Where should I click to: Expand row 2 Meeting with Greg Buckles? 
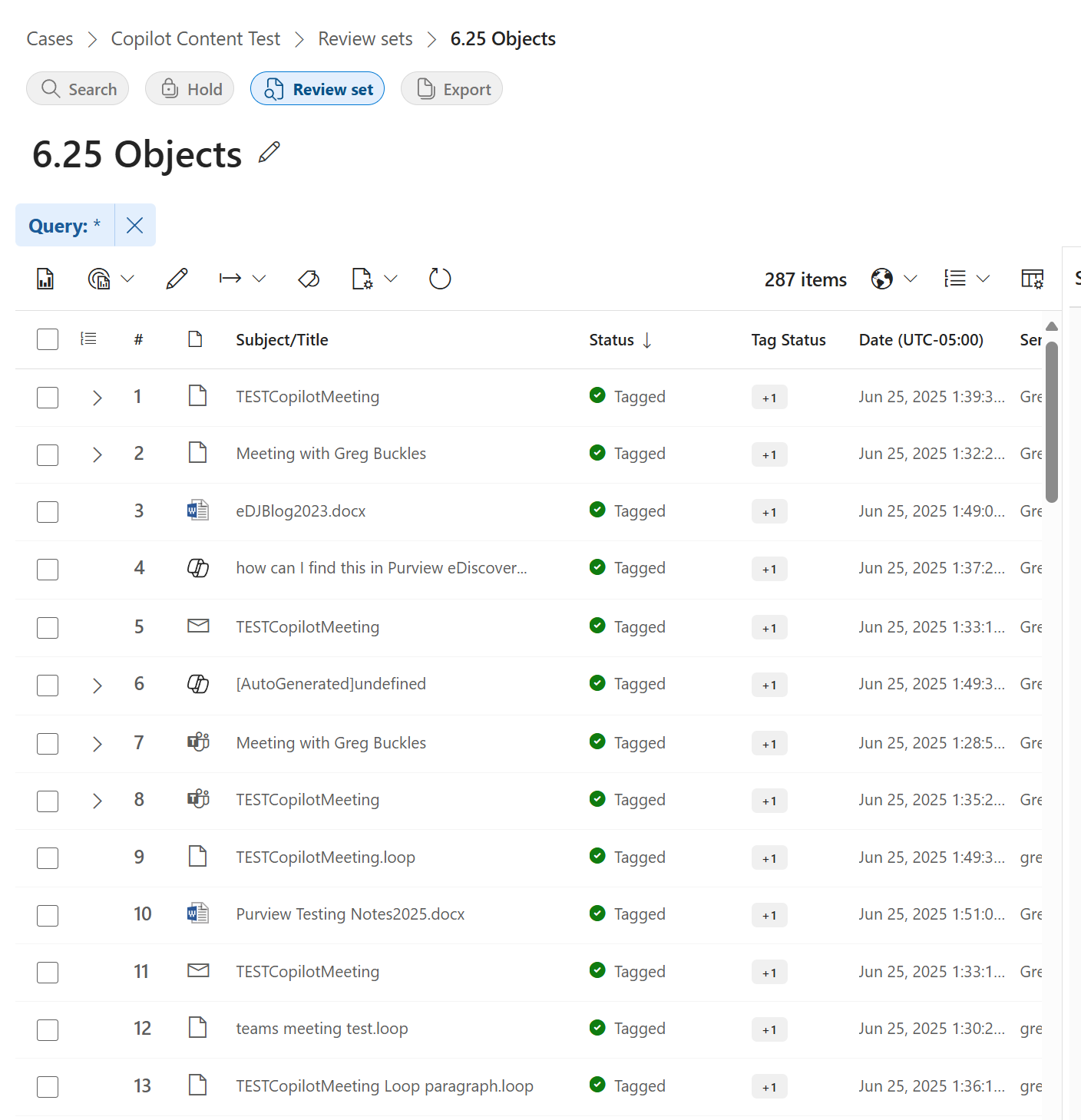(97, 454)
